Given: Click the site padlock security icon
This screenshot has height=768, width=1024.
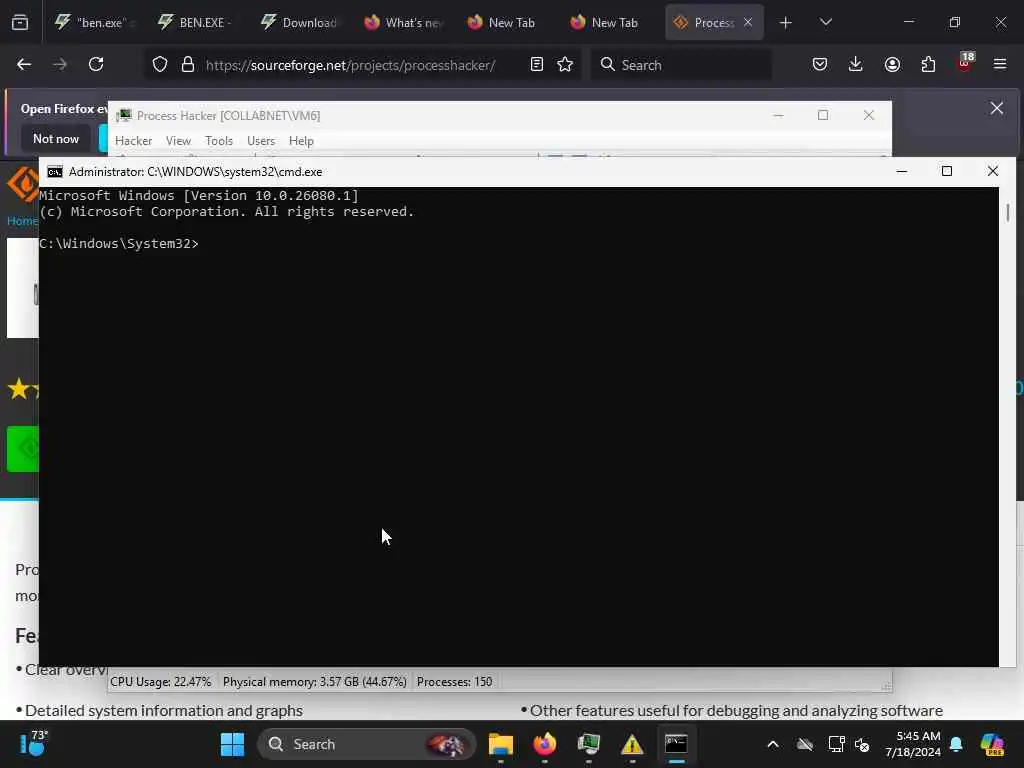Looking at the screenshot, I should (188, 65).
